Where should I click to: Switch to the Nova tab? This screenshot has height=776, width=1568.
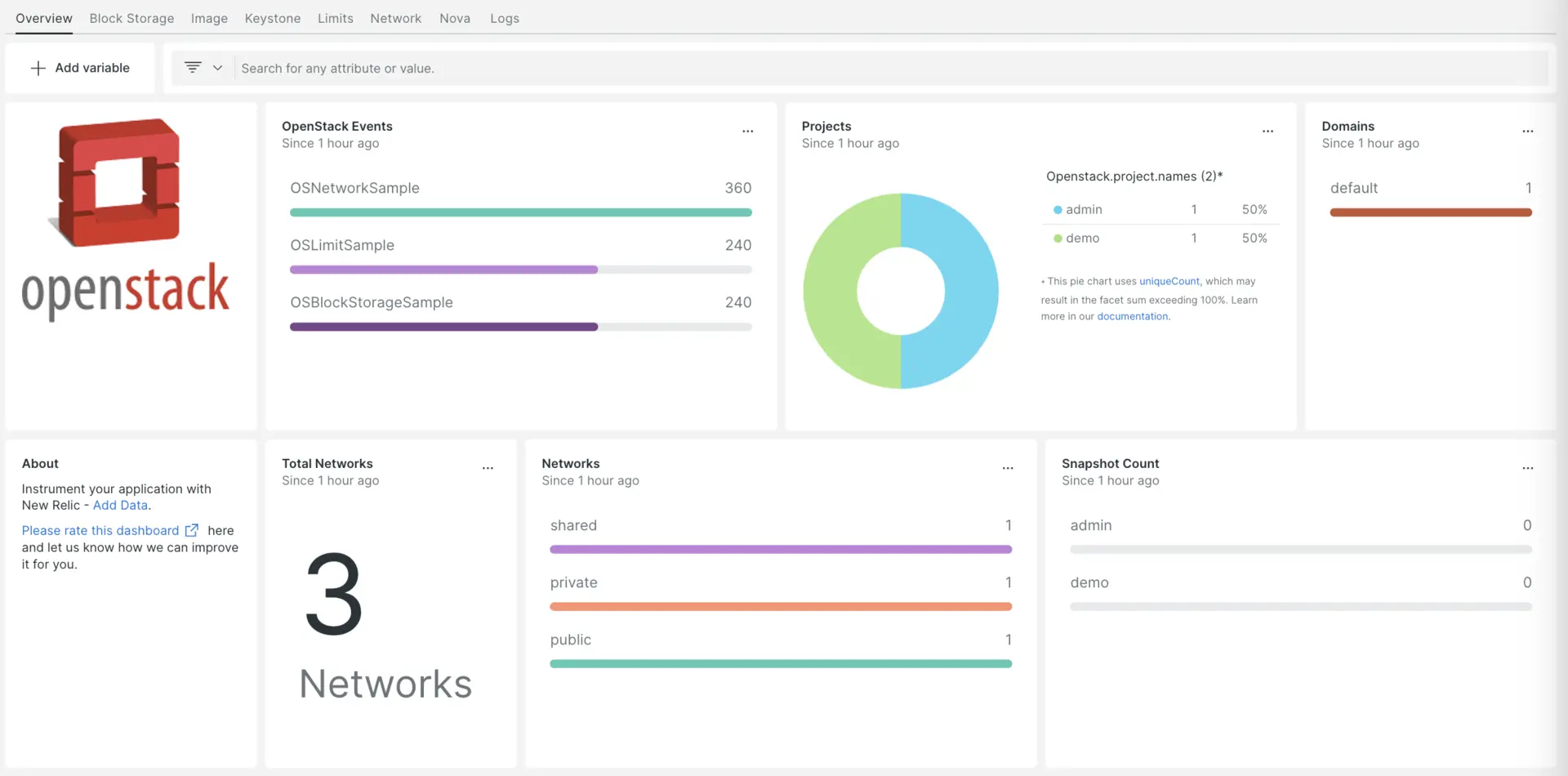[454, 18]
